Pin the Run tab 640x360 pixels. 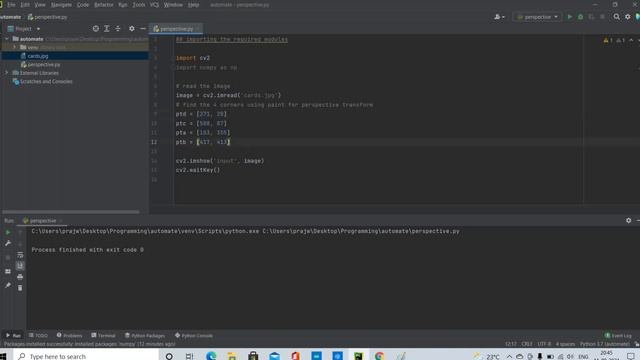(8, 285)
